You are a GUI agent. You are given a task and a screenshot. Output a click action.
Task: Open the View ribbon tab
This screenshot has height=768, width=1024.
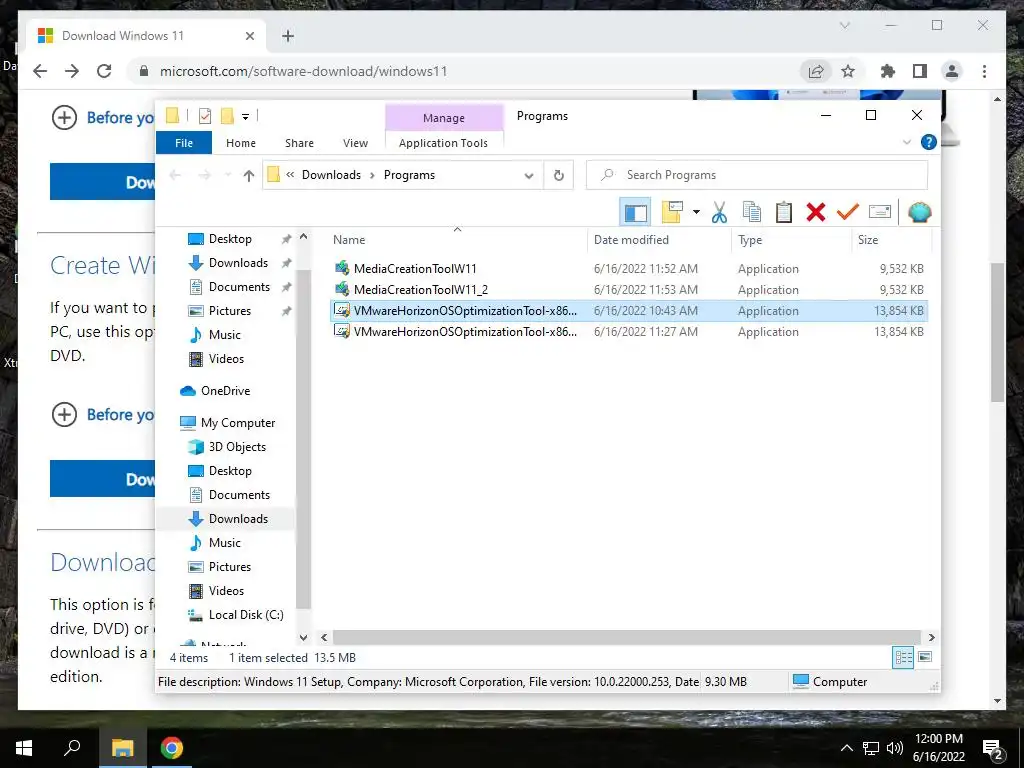tap(355, 143)
